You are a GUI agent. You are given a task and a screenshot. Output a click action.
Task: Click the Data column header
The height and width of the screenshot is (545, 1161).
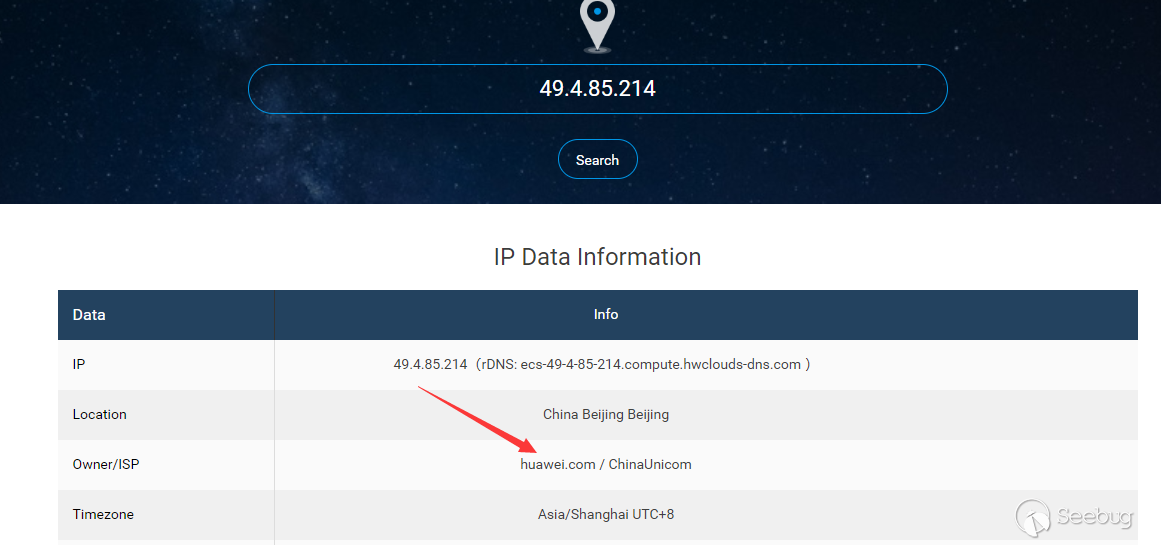(x=89, y=315)
